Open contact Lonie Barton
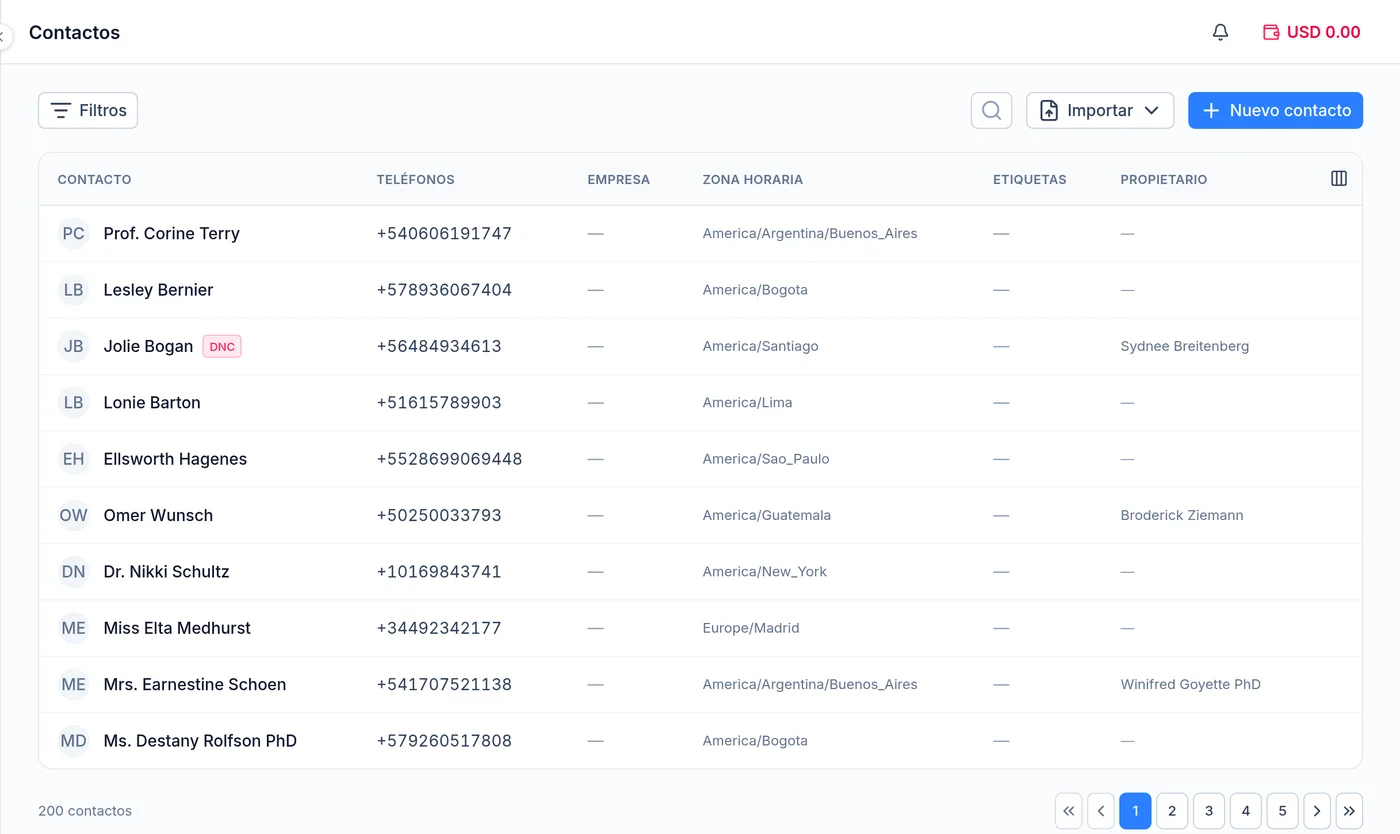1400x834 pixels. 152,403
